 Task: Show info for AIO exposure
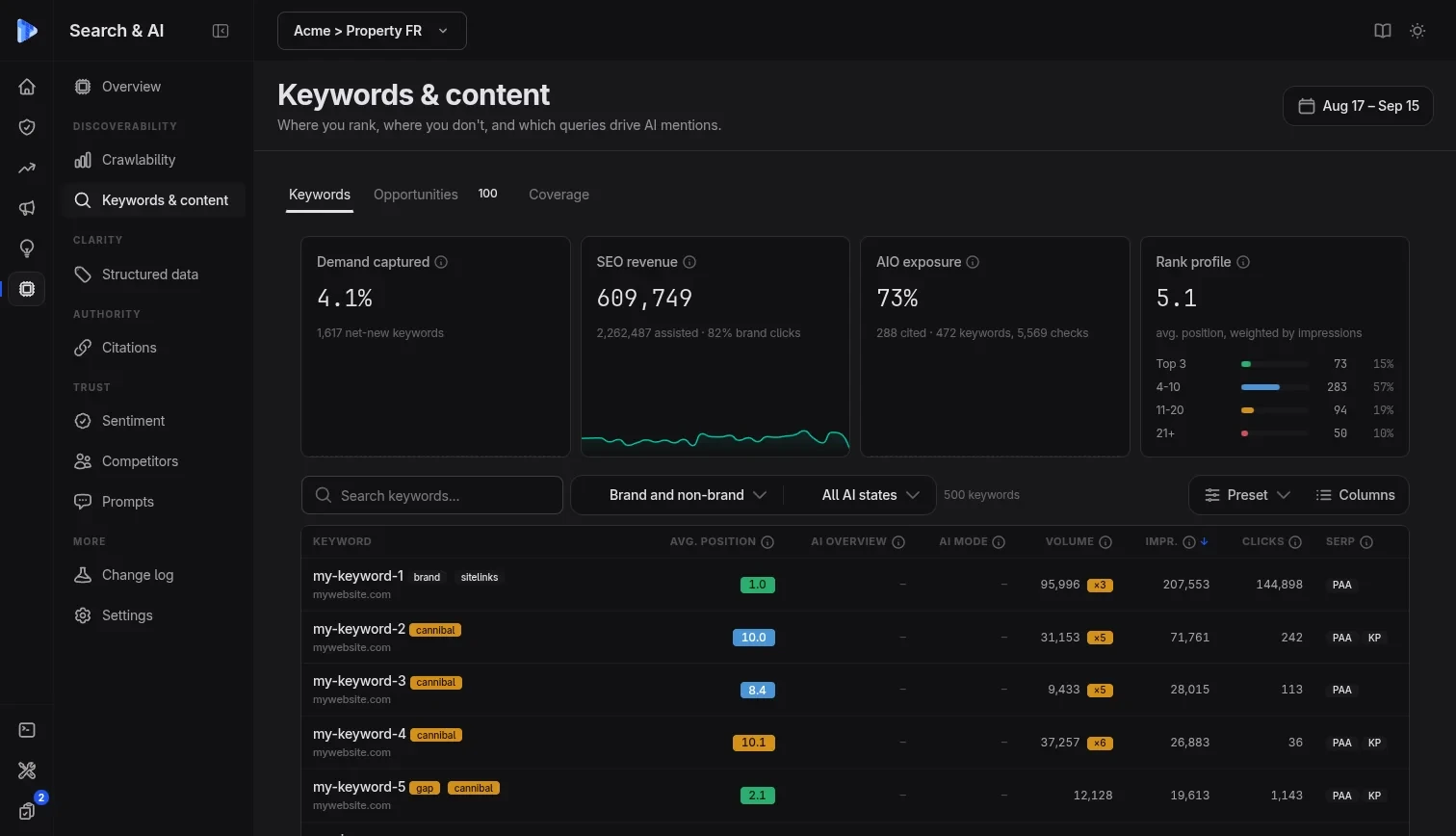(973, 262)
